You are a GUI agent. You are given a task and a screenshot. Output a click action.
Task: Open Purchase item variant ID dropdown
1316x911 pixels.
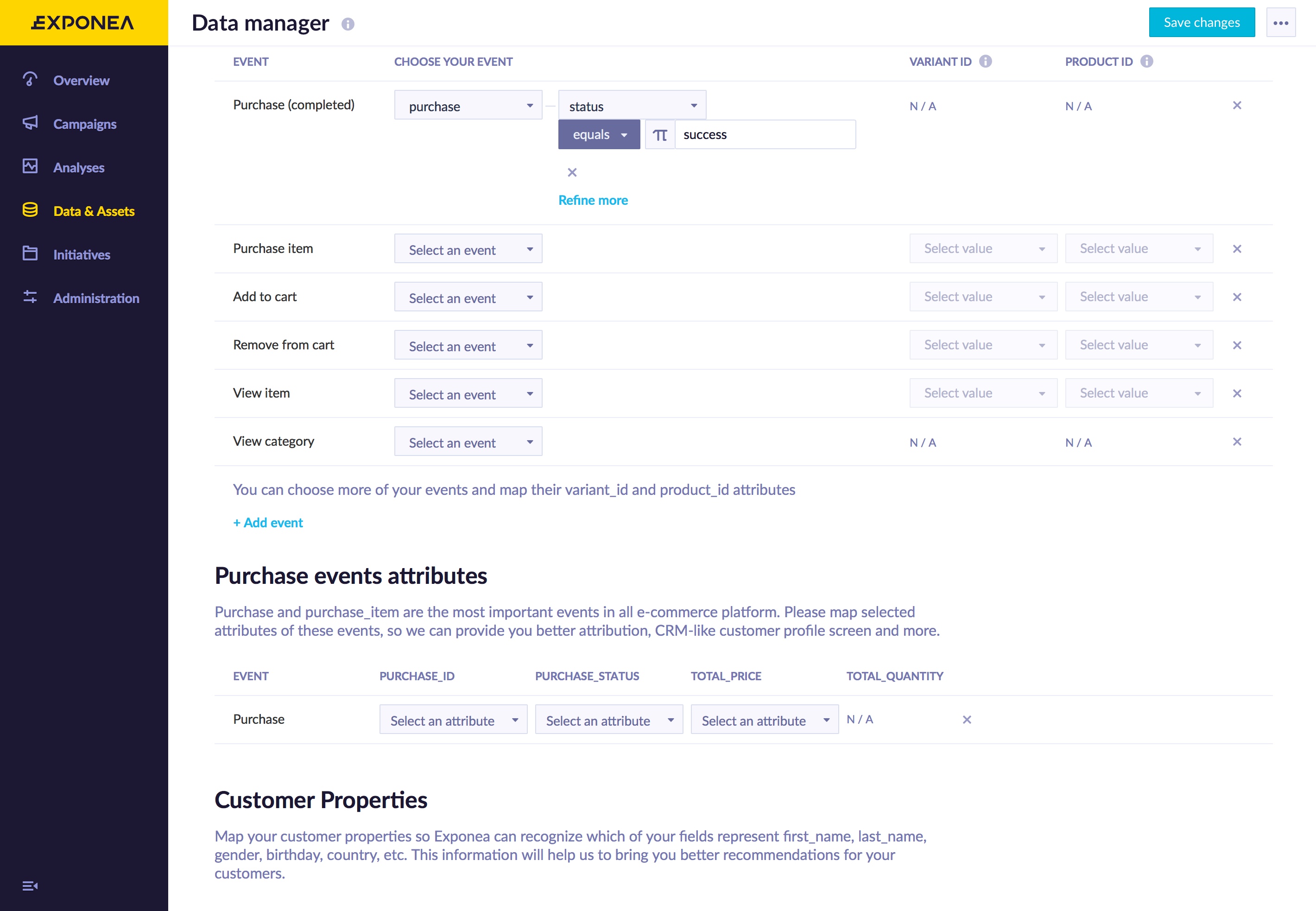(x=983, y=249)
